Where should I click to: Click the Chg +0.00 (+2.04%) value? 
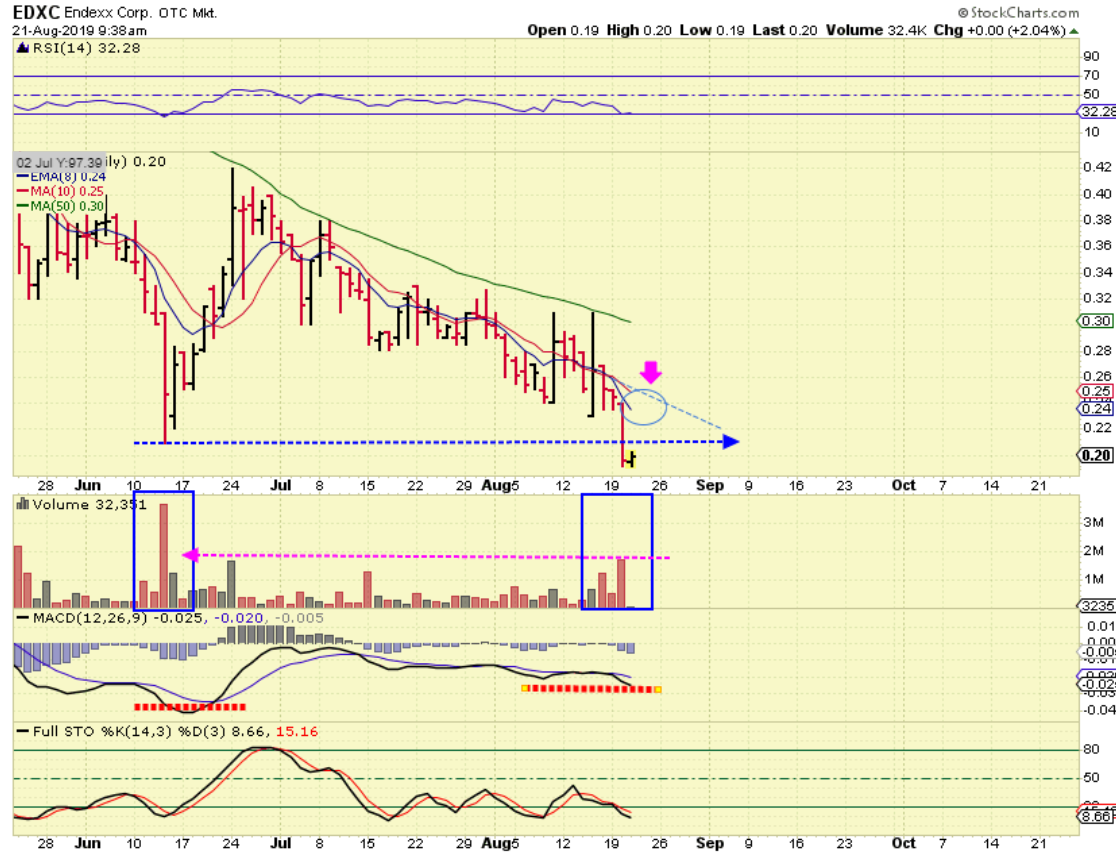point(999,30)
